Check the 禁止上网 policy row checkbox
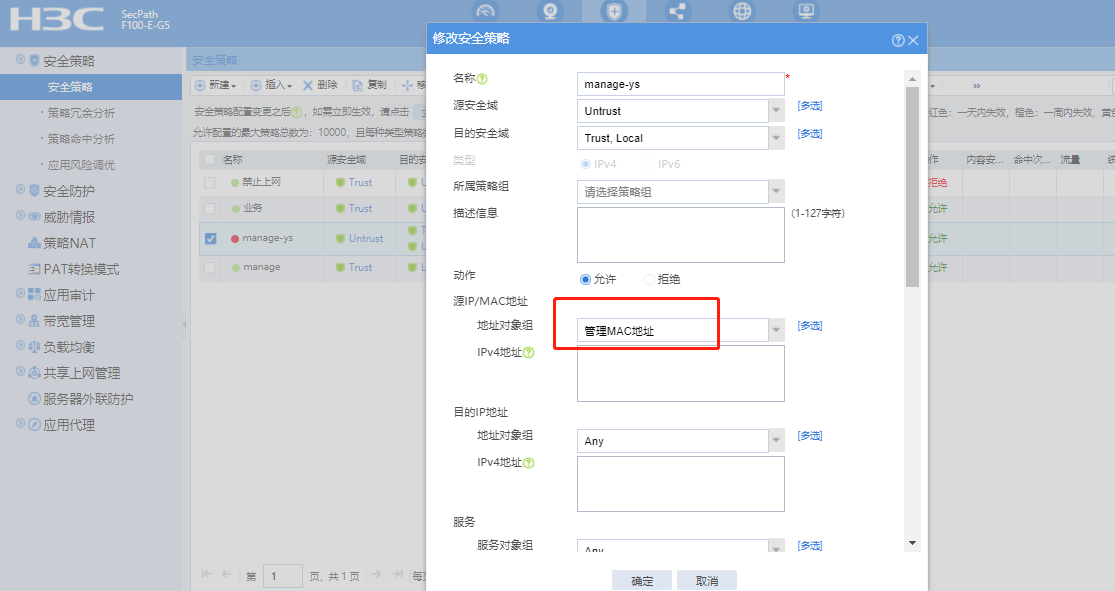The height and width of the screenshot is (591, 1115). 210,183
